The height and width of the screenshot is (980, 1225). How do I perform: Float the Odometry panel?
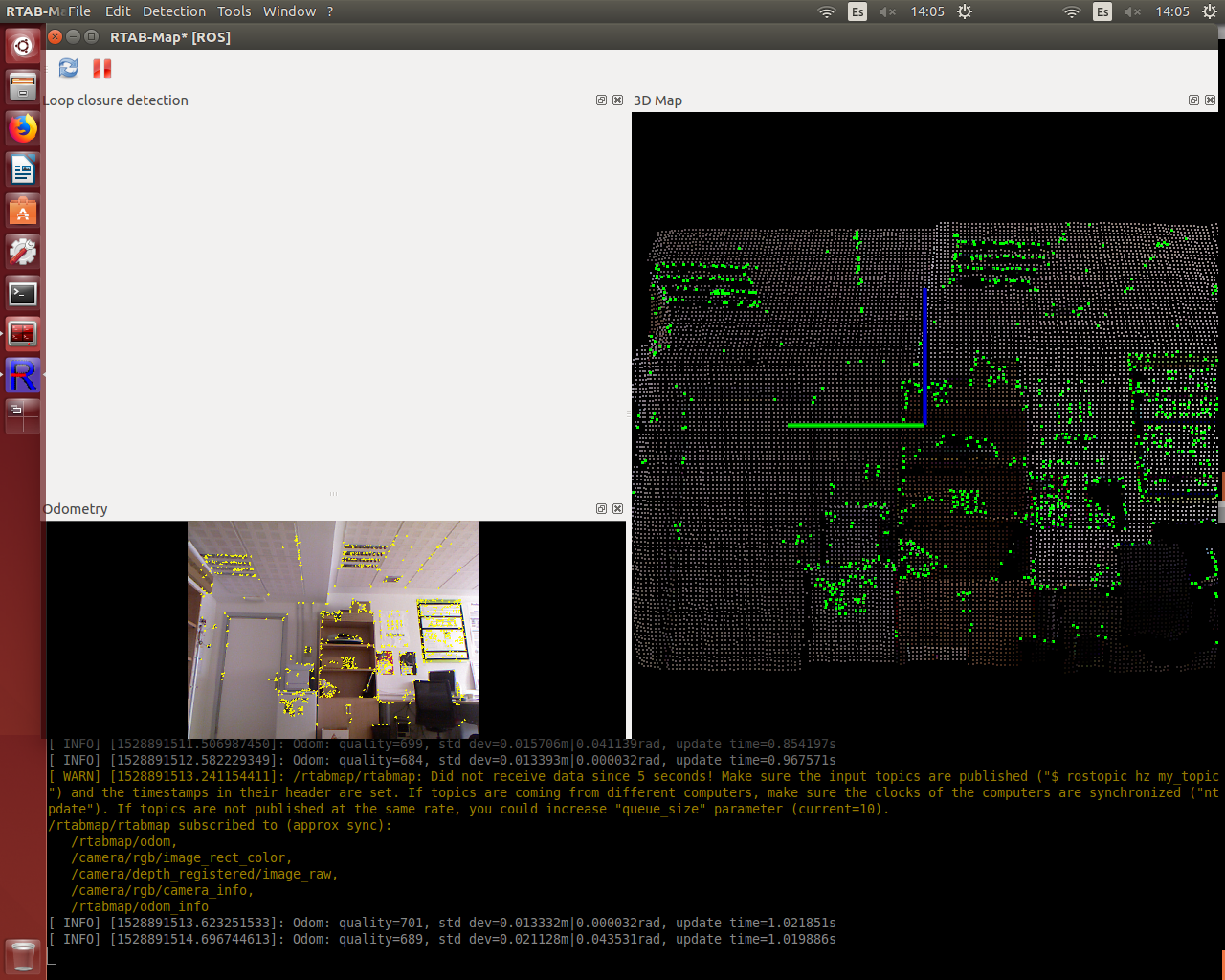601,509
